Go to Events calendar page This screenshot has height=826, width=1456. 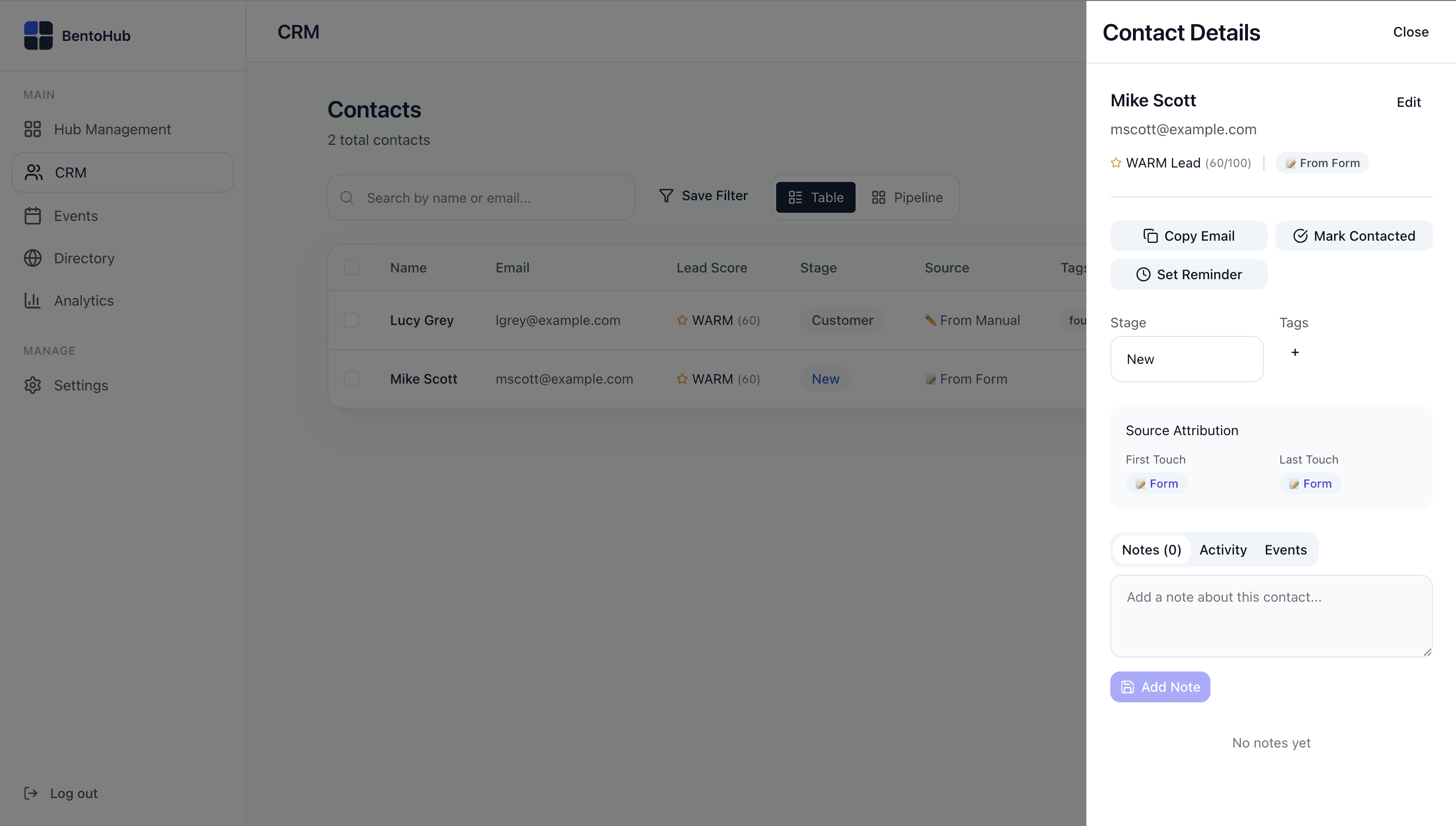point(76,216)
